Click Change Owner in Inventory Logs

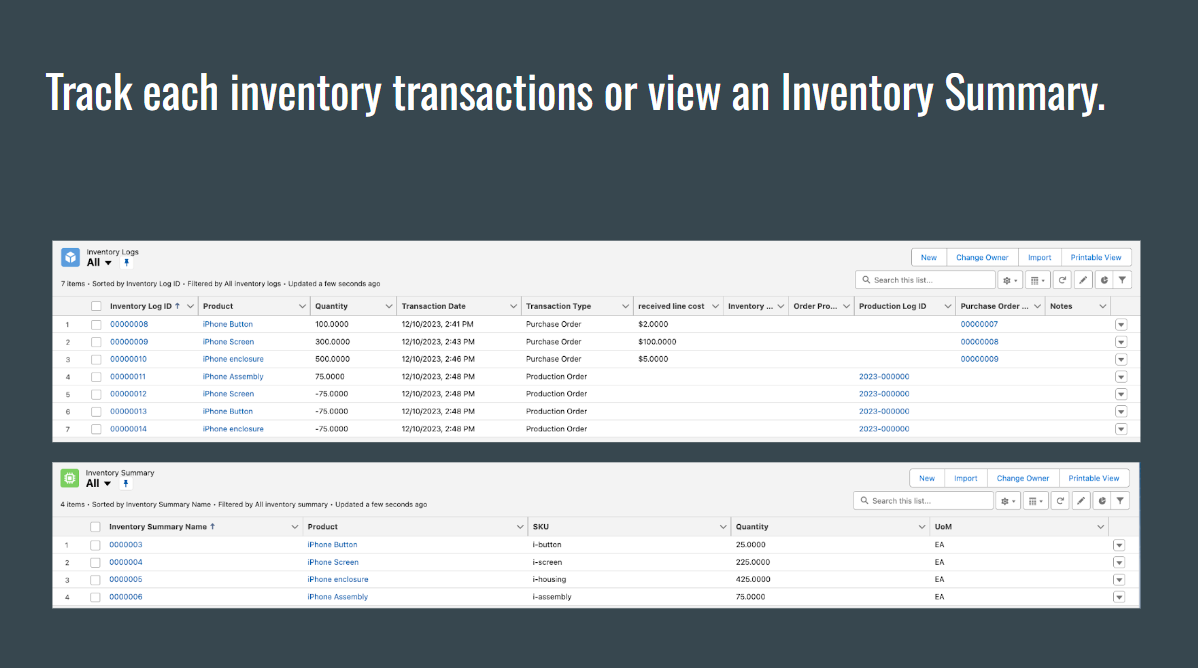tap(982, 257)
